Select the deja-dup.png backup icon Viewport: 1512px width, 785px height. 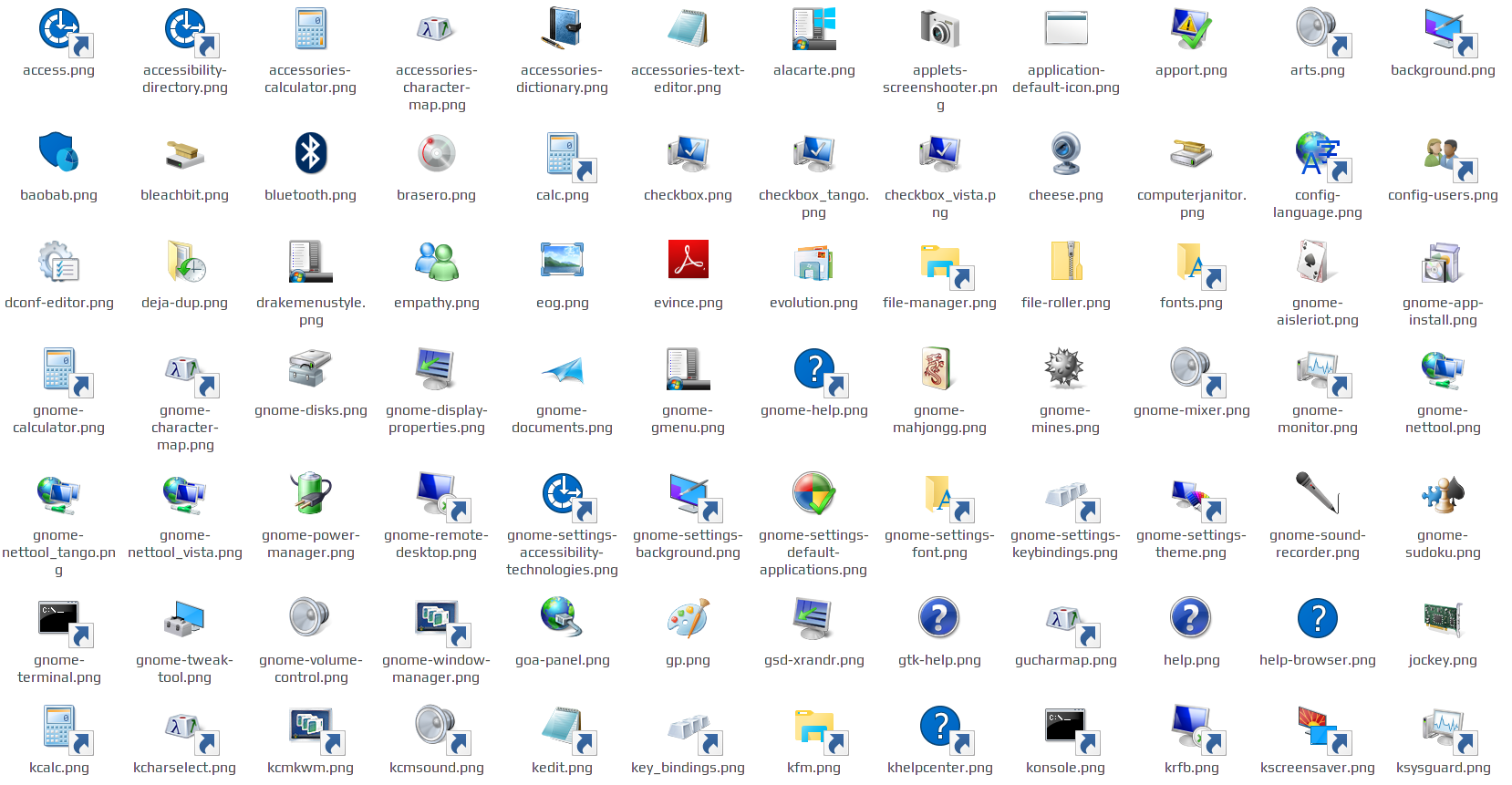185,262
